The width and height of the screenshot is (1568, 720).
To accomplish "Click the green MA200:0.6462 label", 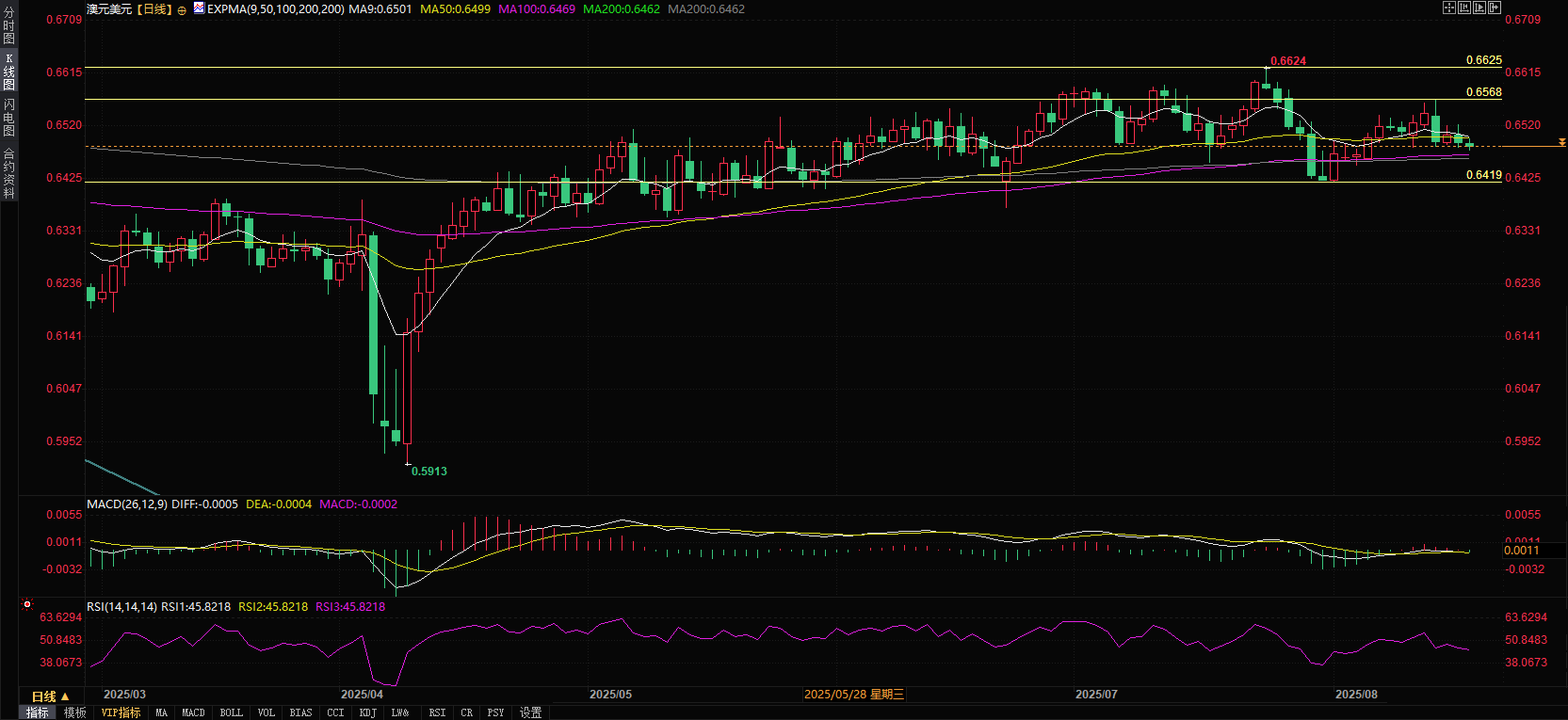I will tap(622, 9).
